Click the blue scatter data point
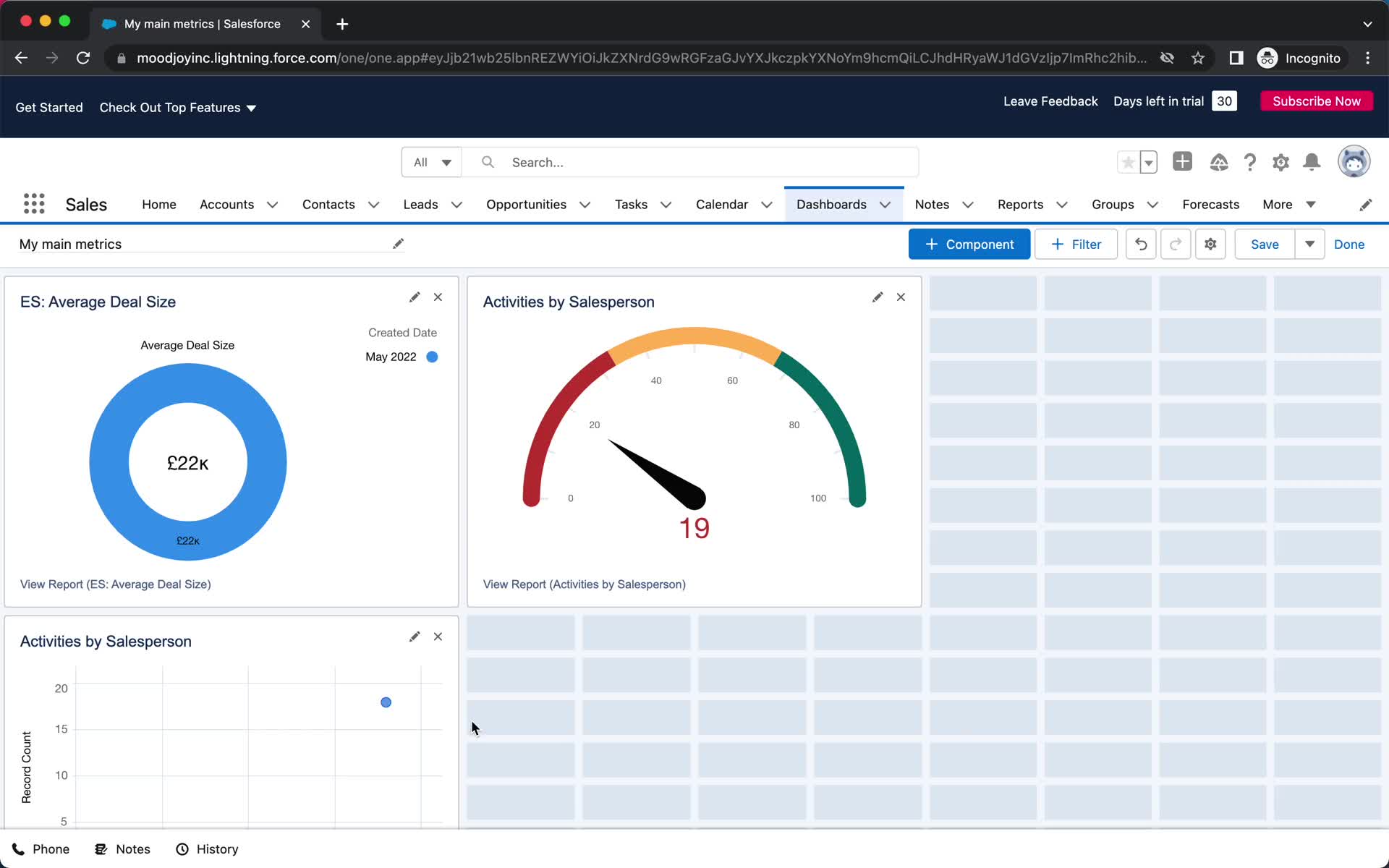 point(386,702)
